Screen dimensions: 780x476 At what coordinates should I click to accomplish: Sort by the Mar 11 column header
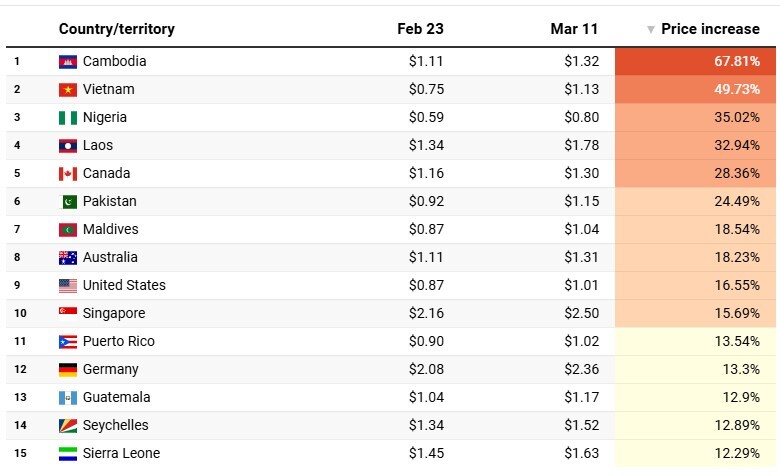click(x=574, y=29)
